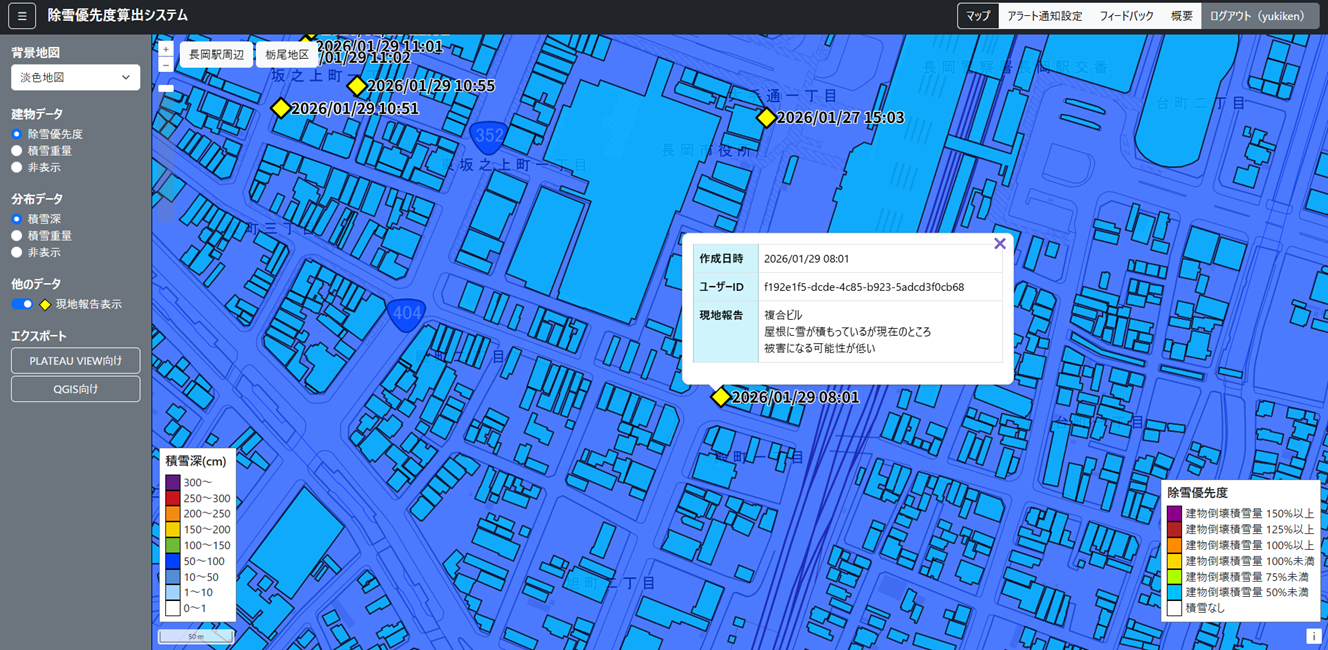Open the フィードバック tab

pos(1126,16)
